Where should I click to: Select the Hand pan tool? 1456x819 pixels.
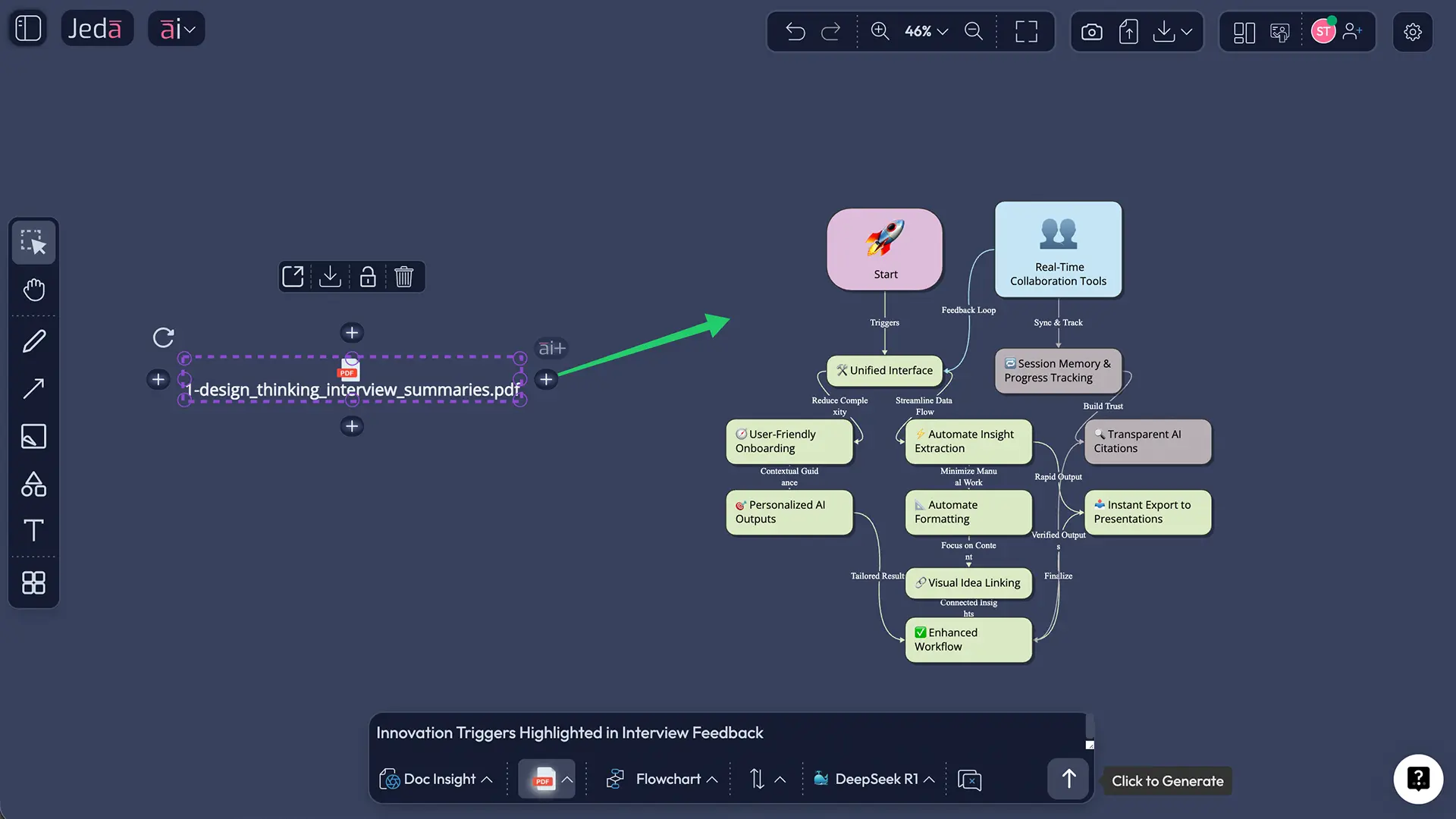coord(33,290)
